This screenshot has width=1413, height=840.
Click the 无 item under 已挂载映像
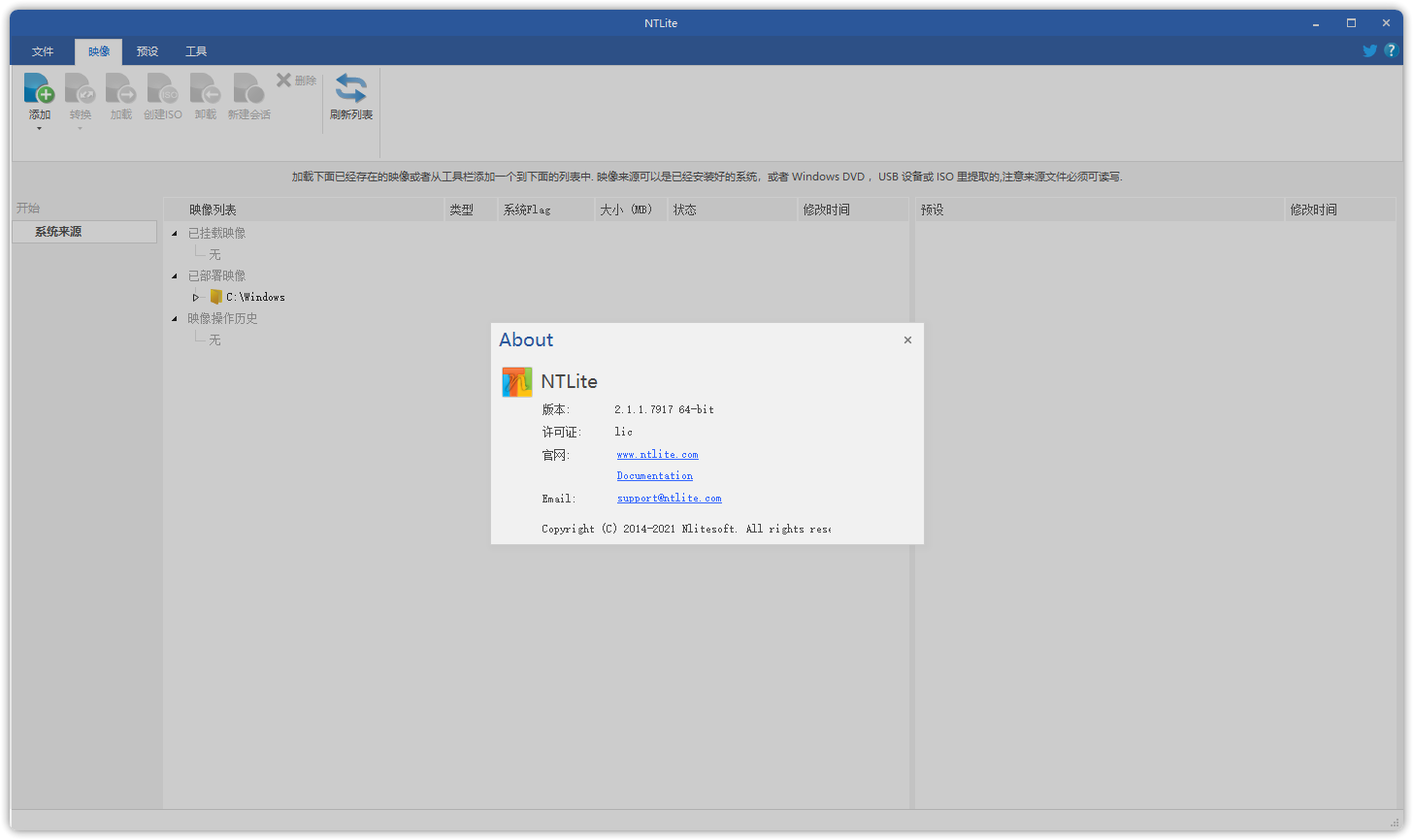click(214, 255)
